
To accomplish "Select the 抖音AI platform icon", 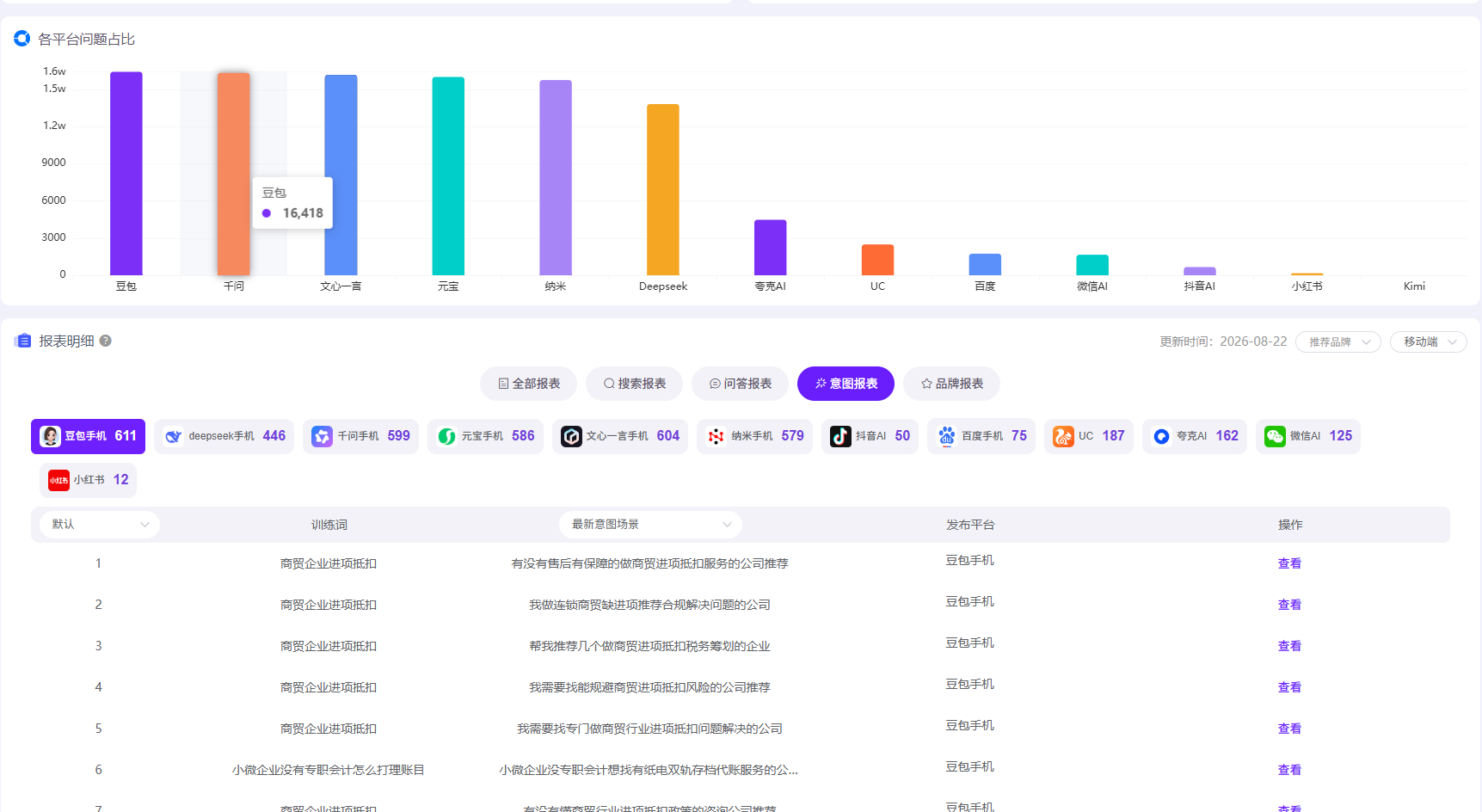I will coord(840,436).
